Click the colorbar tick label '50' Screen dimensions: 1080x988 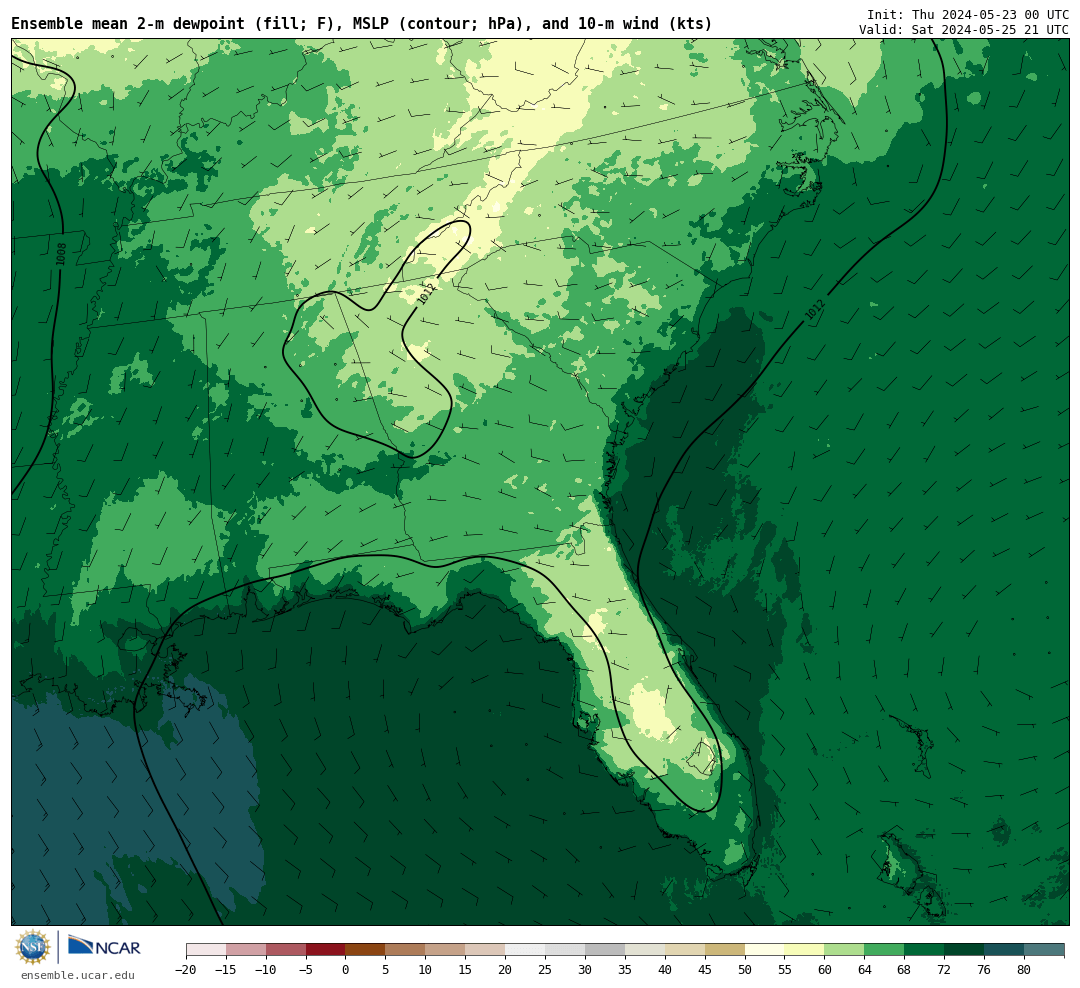[745, 970]
